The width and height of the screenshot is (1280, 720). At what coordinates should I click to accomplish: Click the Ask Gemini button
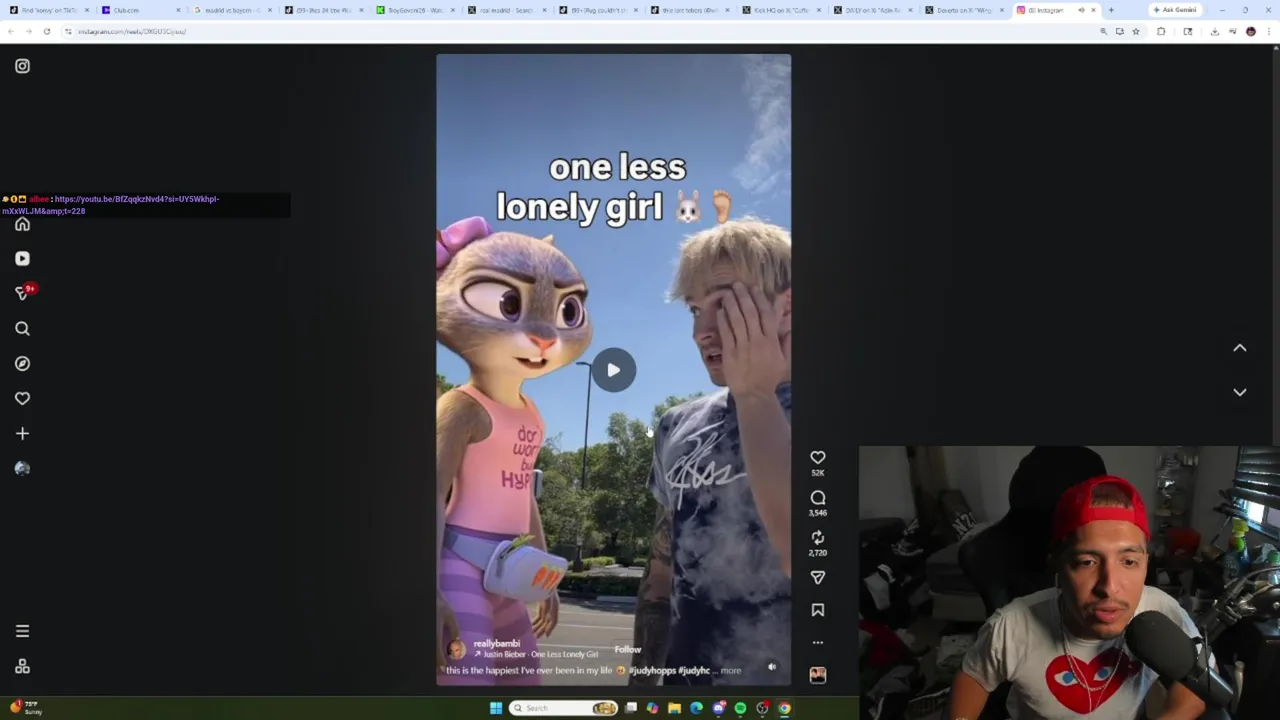point(1175,10)
